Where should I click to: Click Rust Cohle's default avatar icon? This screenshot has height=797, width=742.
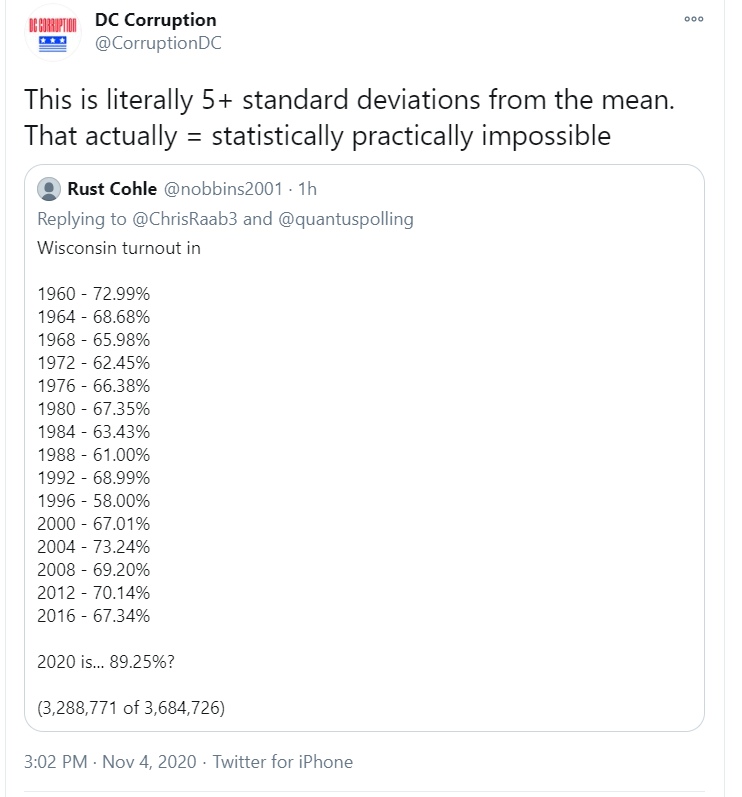[x=49, y=189]
